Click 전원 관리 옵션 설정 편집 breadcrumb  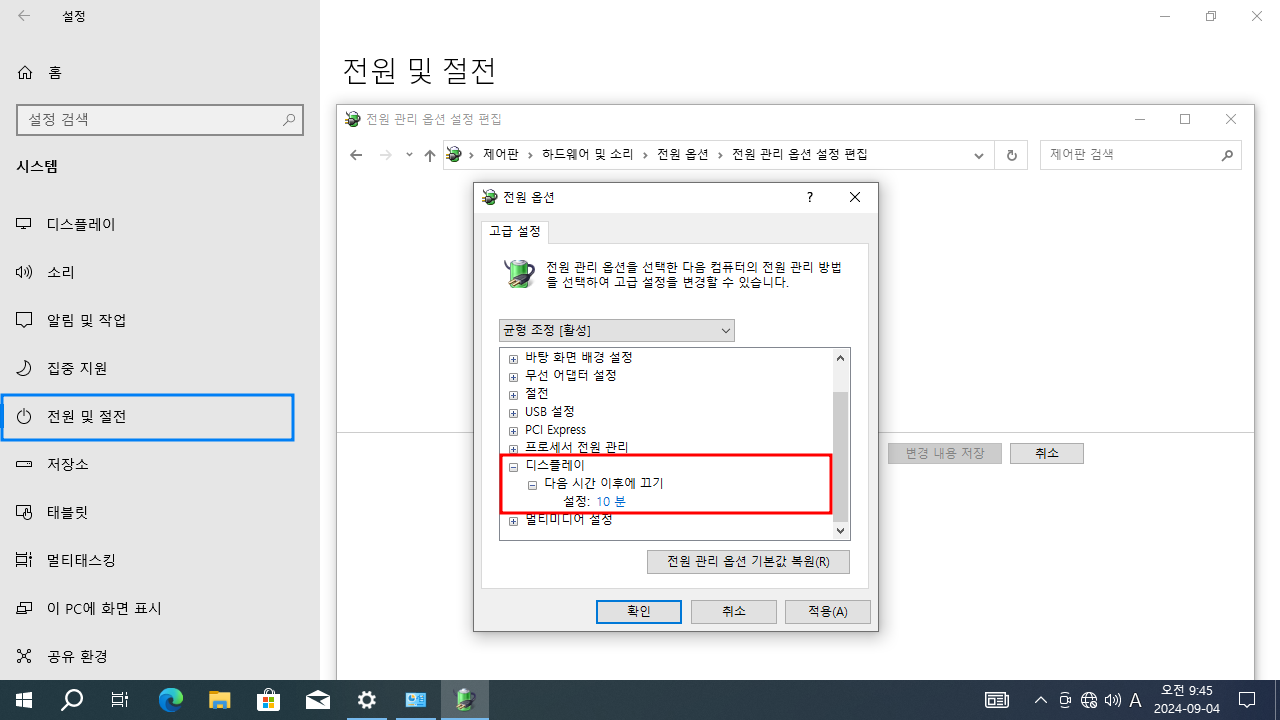[800, 155]
